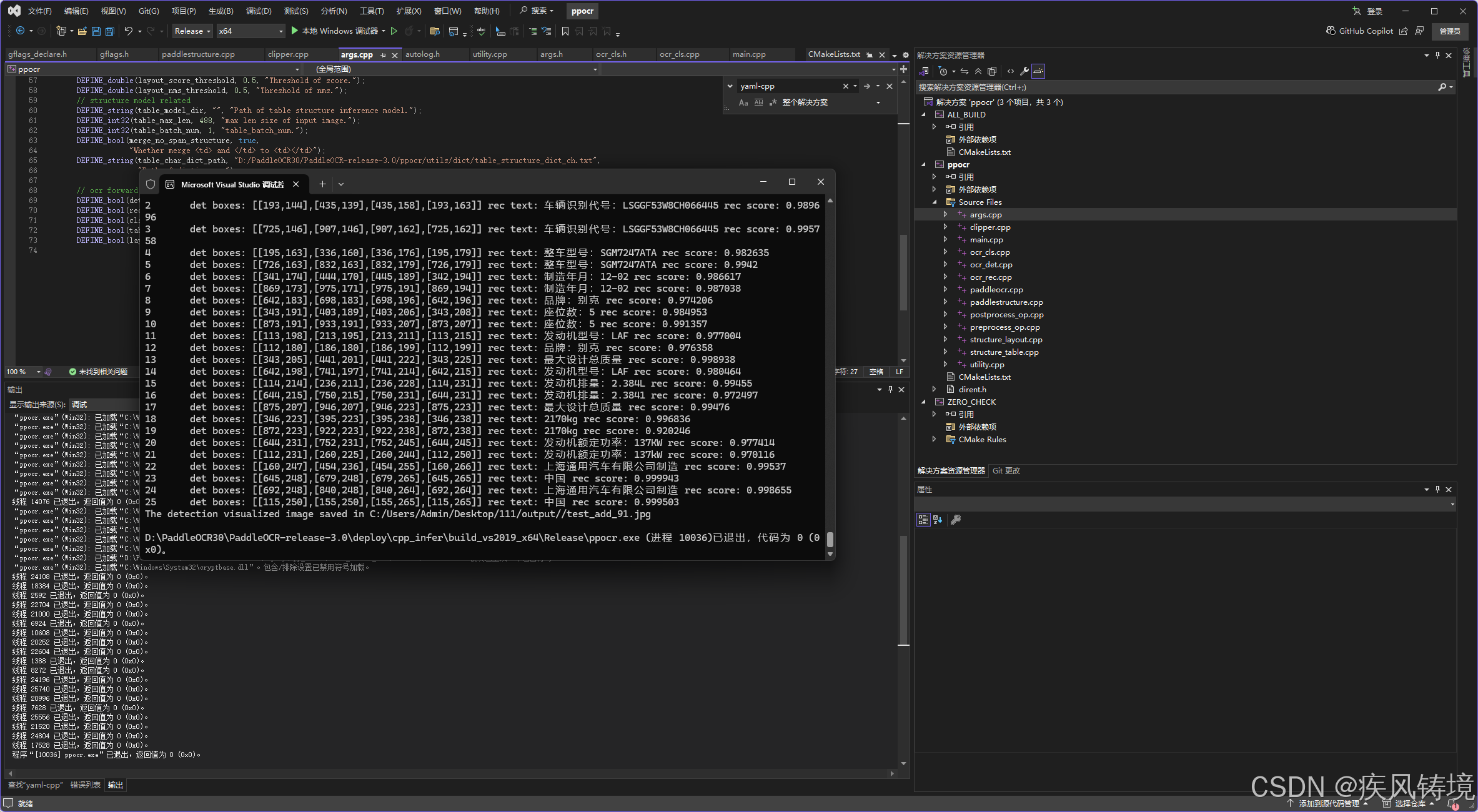This screenshot has height=812, width=1478.
Task: Open the Release configuration dropdown
Action: (192, 31)
